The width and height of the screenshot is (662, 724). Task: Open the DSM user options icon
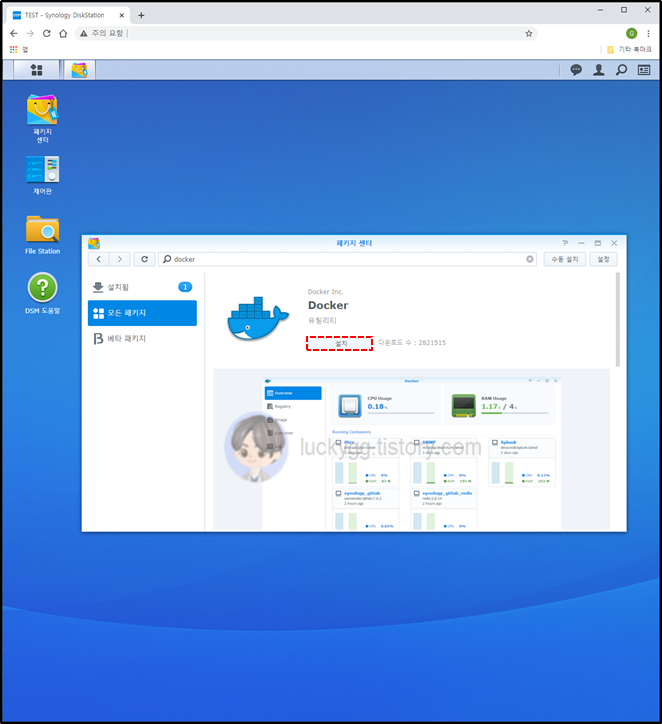[599, 70]
